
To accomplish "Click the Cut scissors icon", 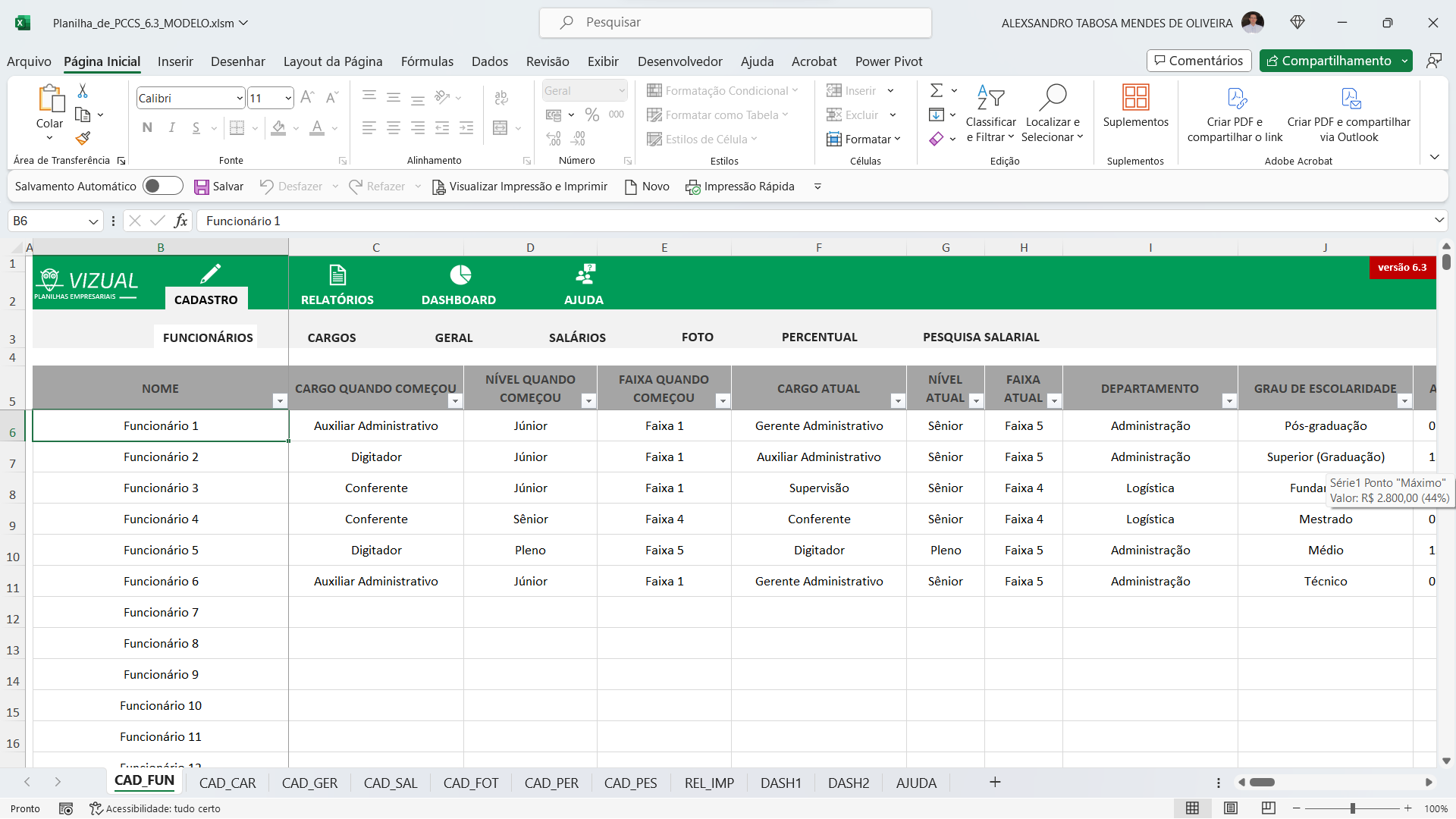I will [83, 91].
